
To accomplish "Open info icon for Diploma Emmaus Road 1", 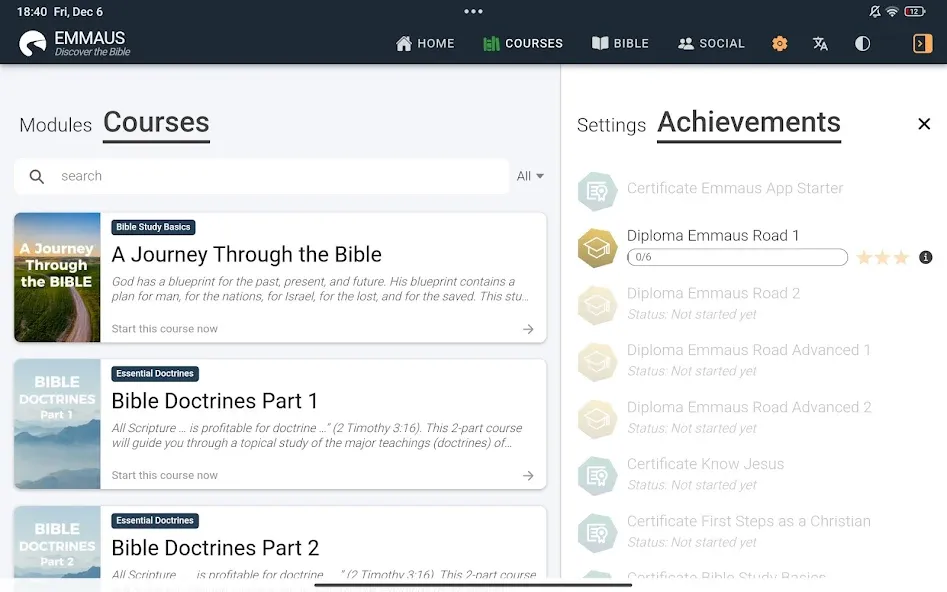I will [x=925, y=257].
